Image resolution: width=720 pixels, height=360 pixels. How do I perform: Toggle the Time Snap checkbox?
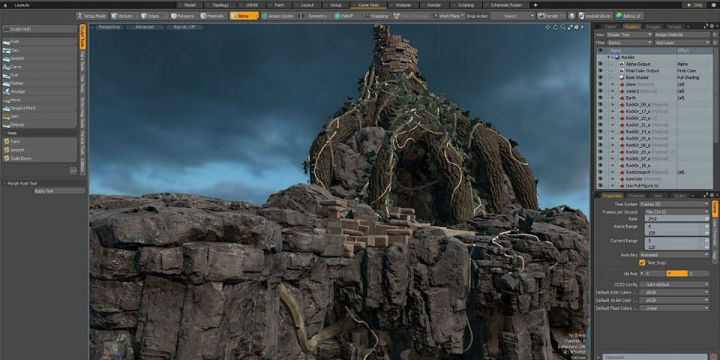pyautogui.click(x=642, y=263)
